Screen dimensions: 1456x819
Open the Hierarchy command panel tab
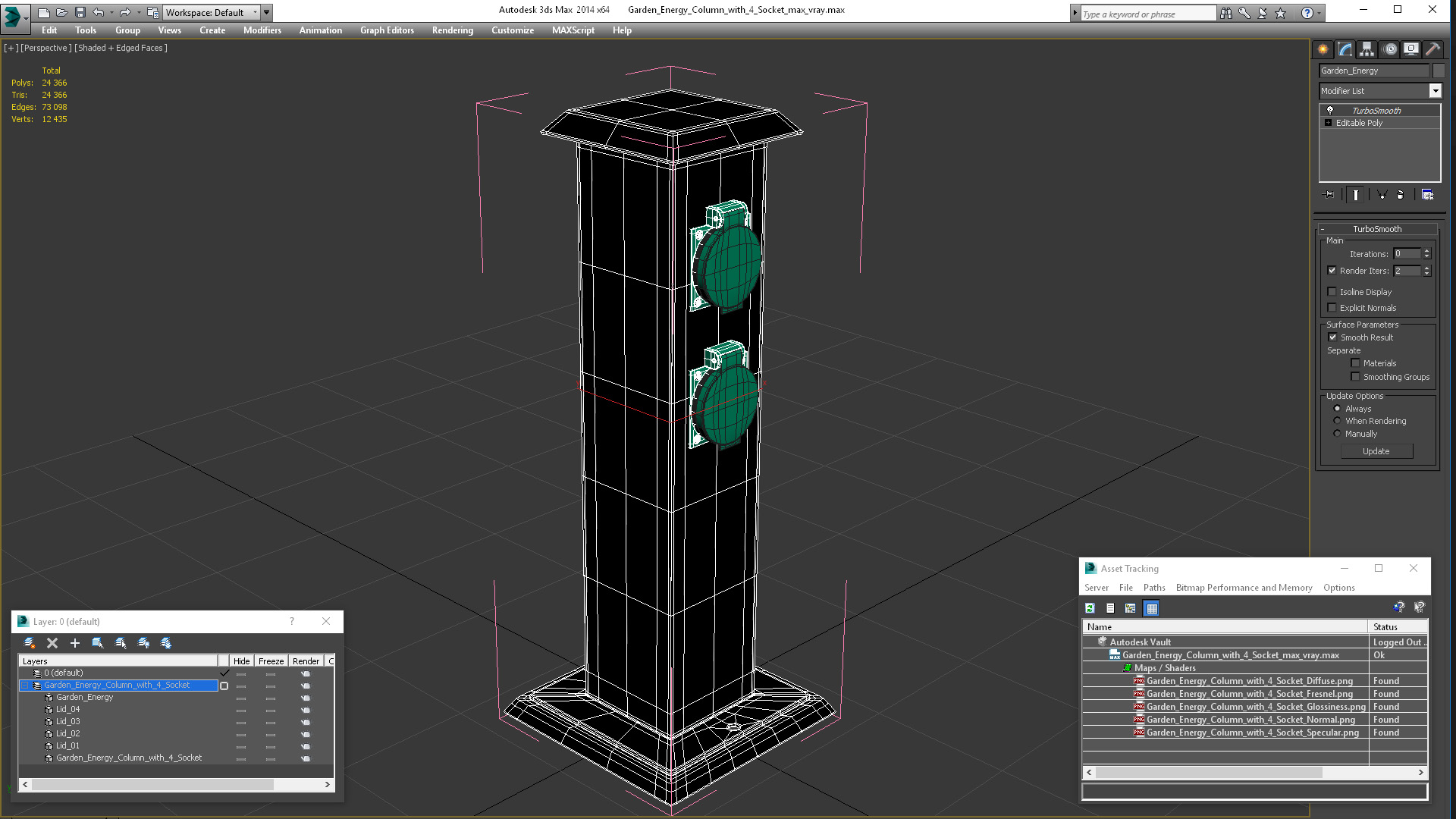(1367, 49)
